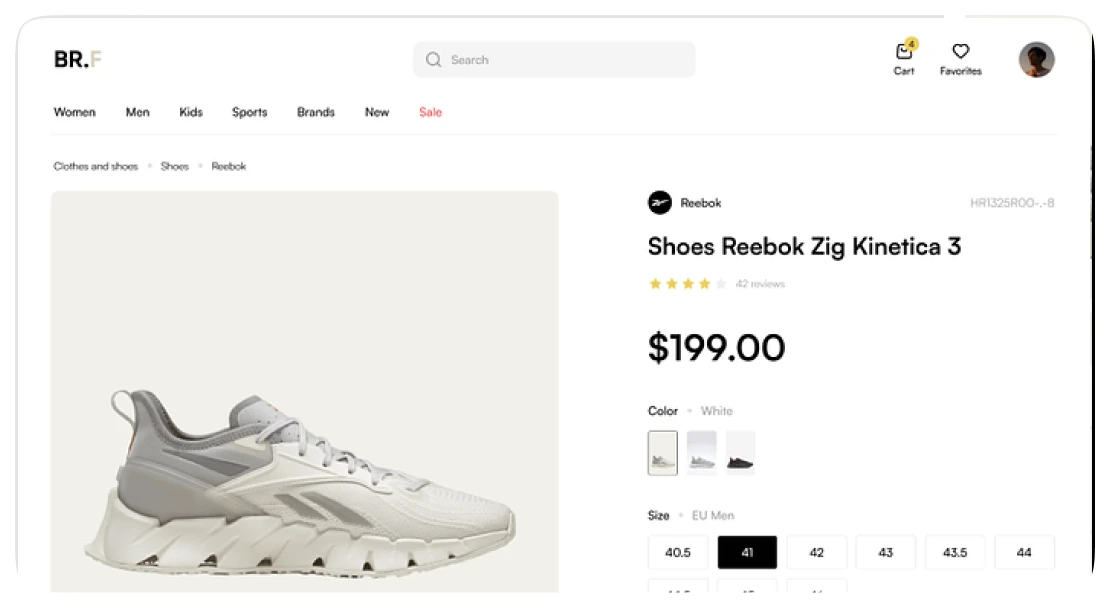Viewport: 1110px width, 608px height.
Task: Navigate to Clothes and shoes breadcrumb
Action: click(96, 166)
